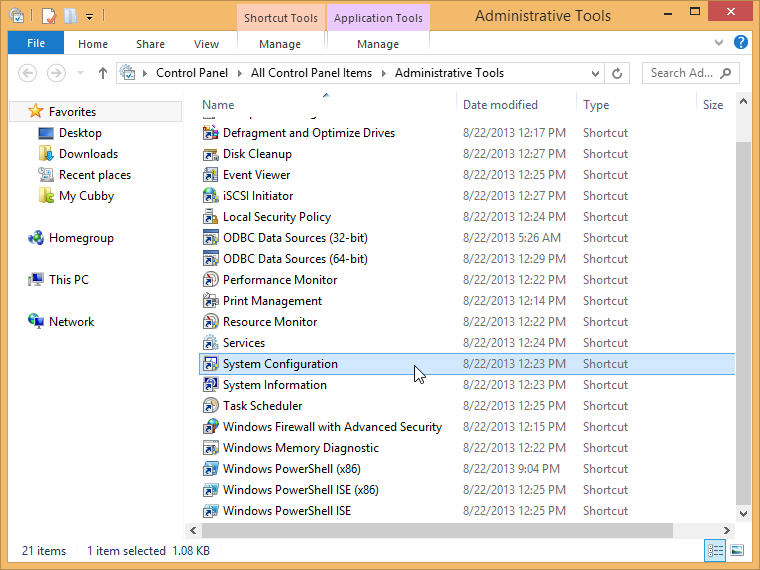Open the Home ribbon tab
760x570 pixels.
click(x=93, y=44)
